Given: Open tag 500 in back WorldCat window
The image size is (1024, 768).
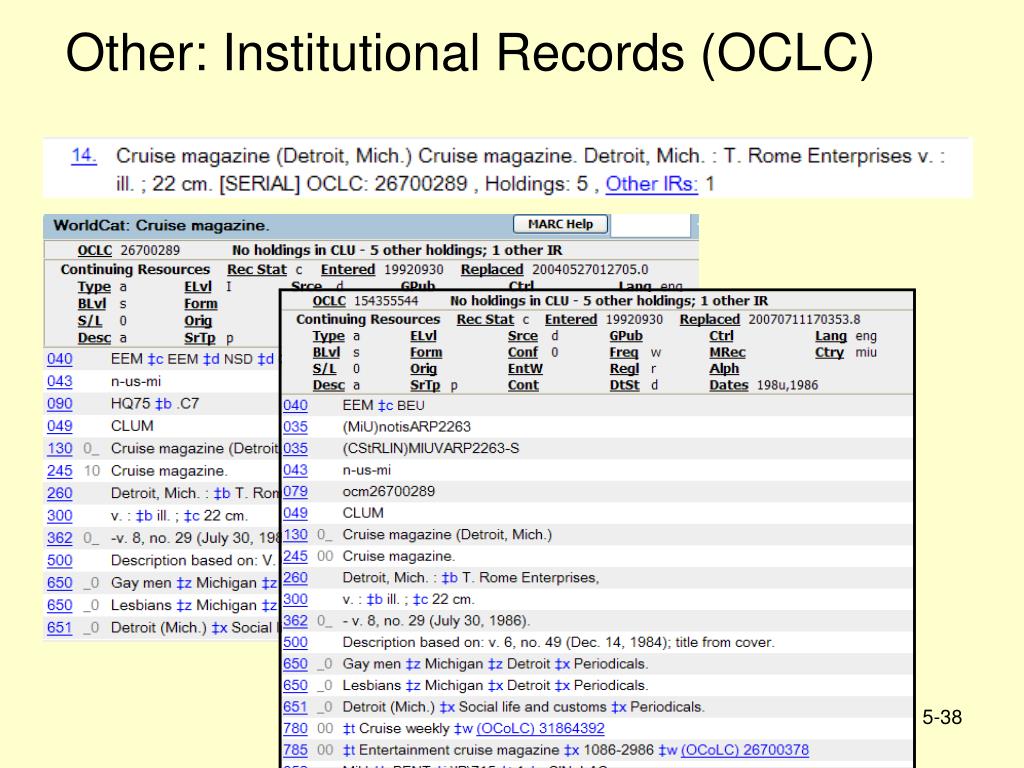Looking at the screenshot, I should [59, 560].
